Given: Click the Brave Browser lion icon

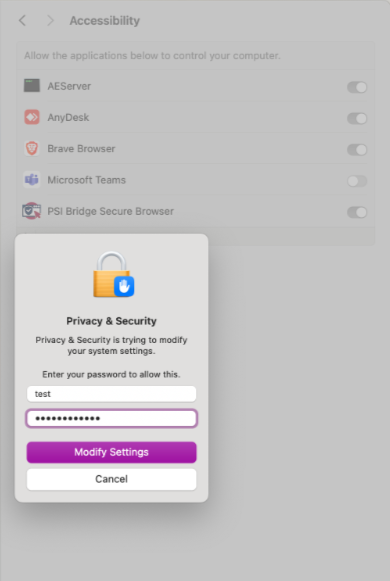Looking at the screenshot, I should tap(32, 148).
